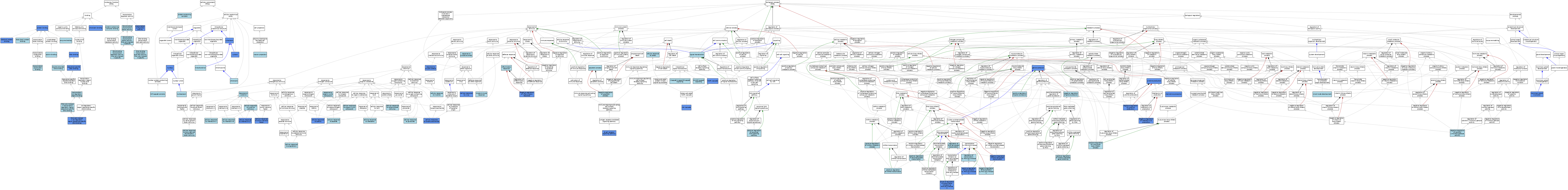The image size is (1568, 190).
Task: Select the cellular_component root node
Action: click(208, 3)
